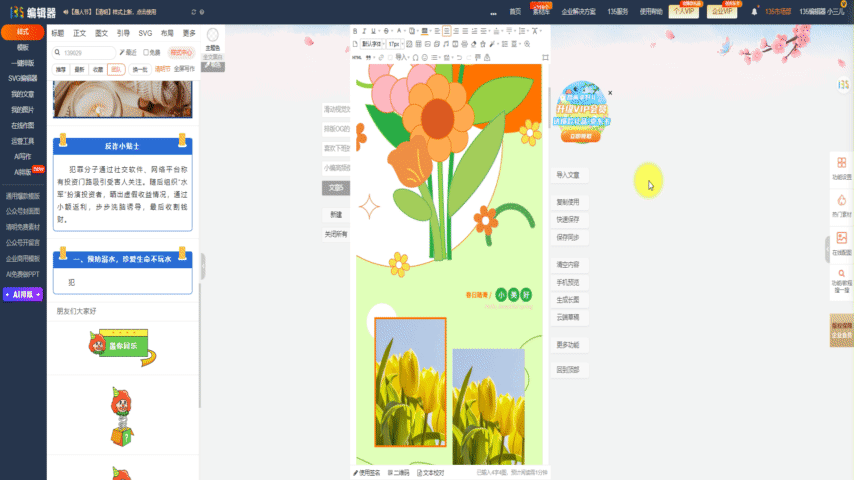Screen dimensions: 854x480
Task: Undo the last edit
Action: coord(459,57)
